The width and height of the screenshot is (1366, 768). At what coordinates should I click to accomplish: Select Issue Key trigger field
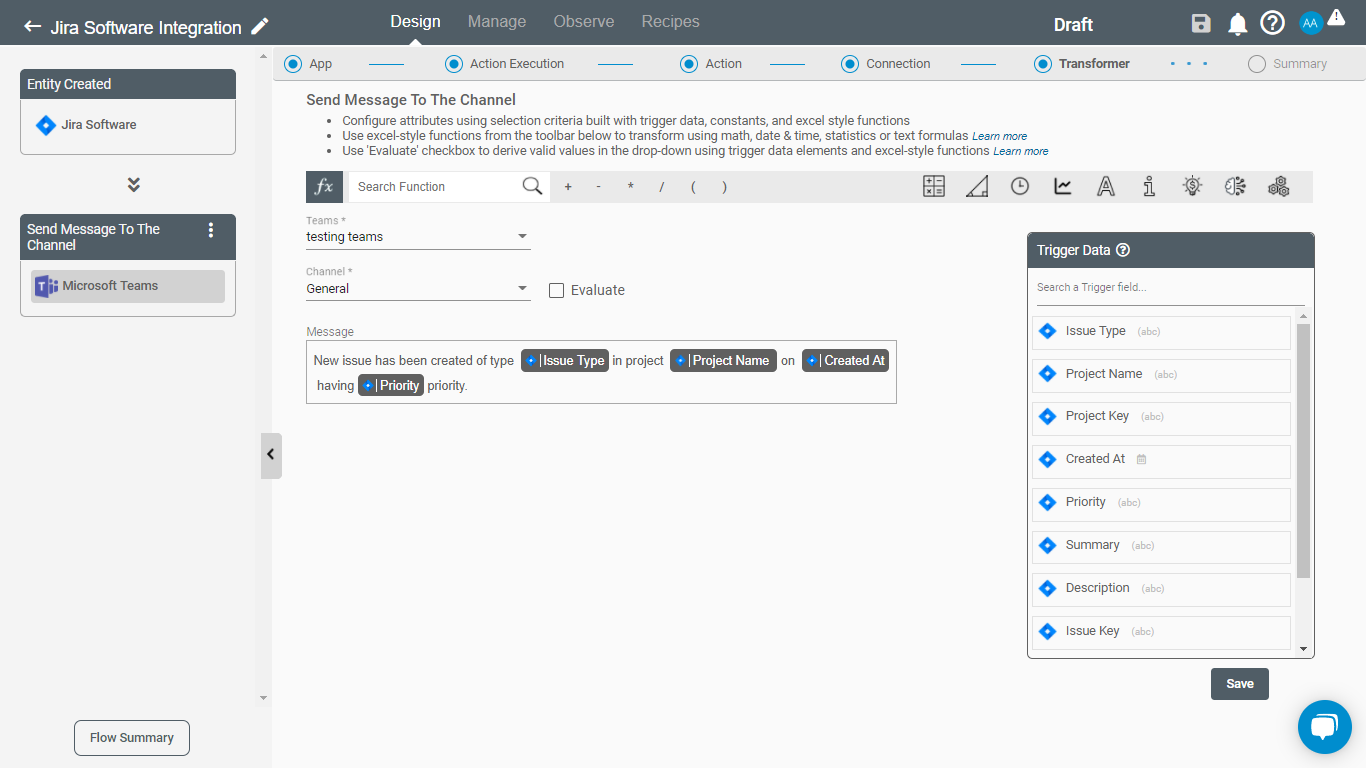click(1161, 632)
